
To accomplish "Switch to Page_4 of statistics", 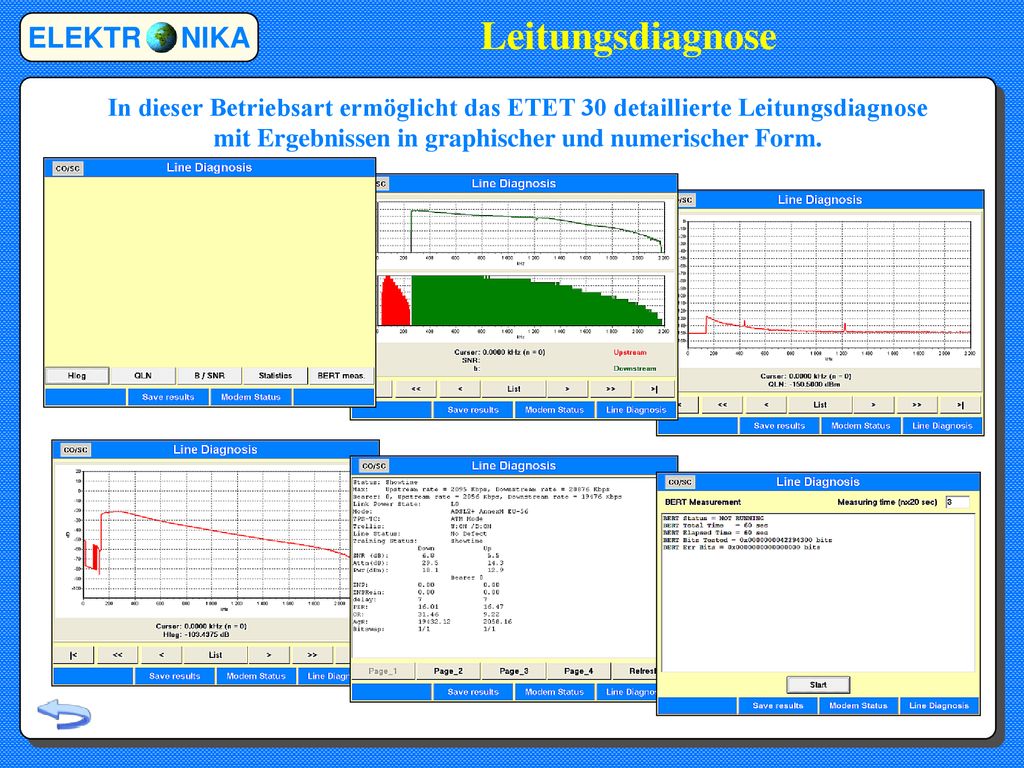I will [x=579, y=671].
